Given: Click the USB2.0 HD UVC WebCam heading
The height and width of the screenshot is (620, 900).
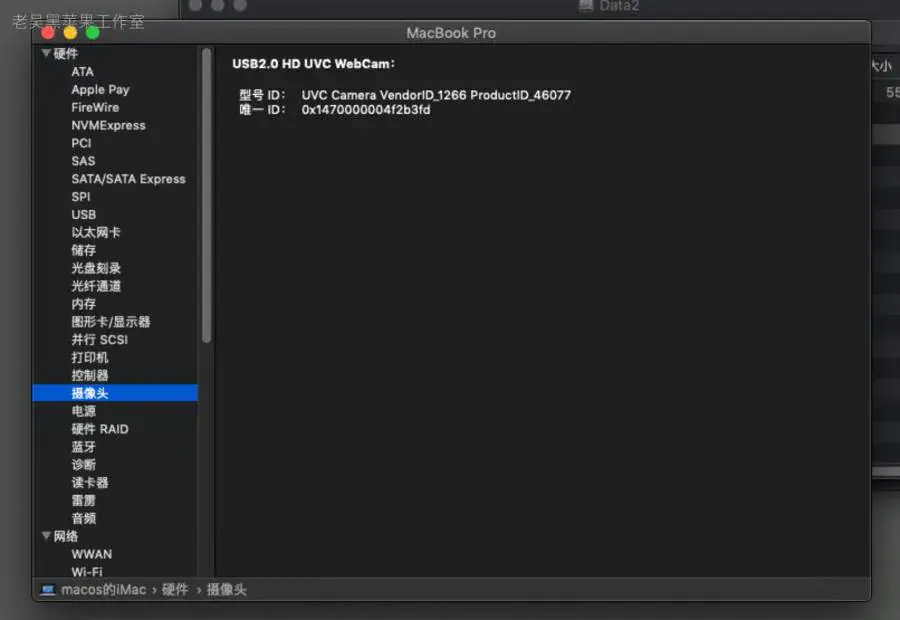Looking at the screenshot, I should (313, 64).
